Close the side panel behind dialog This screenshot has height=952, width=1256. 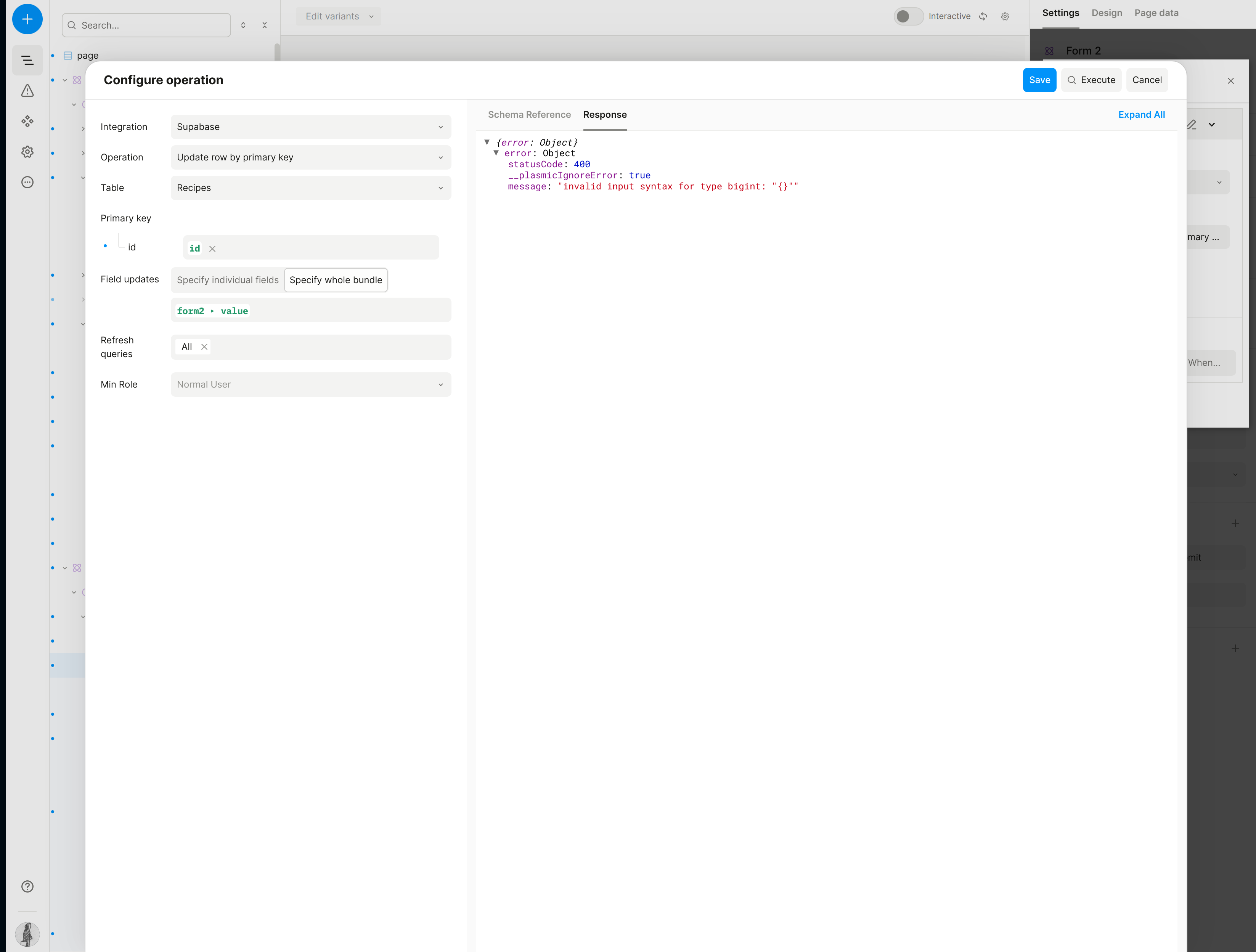click(x=1231, y=81)
